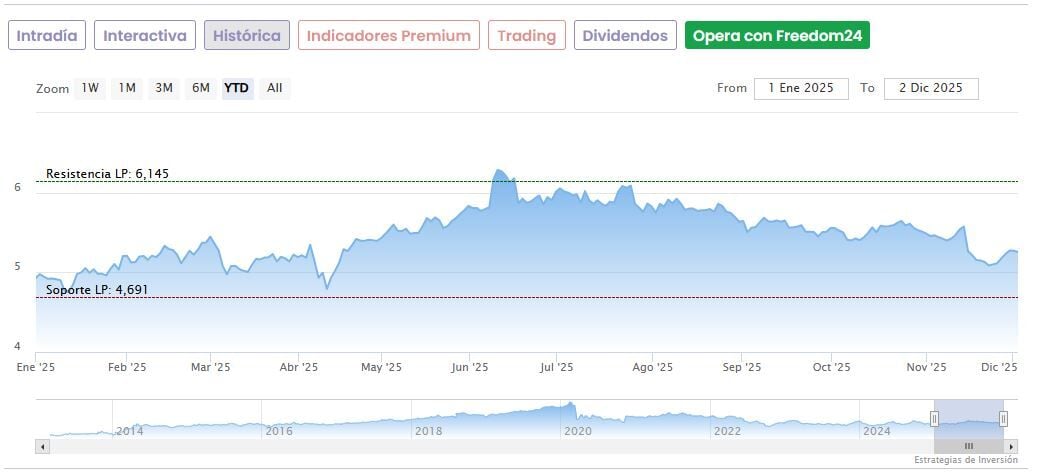Viewport: 1038px width, 476px height.
Task: Click the scrollbar left arrow
Action: (x=41, y=446)
